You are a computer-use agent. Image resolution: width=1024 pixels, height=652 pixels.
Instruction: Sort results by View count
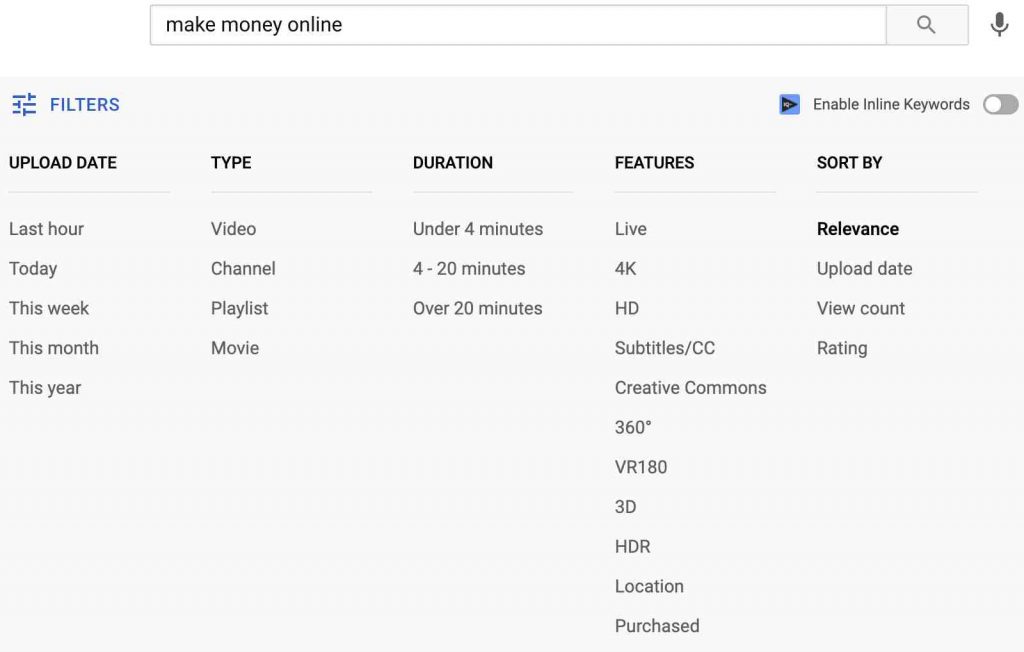pyautogui.click(x=861, y=308)
